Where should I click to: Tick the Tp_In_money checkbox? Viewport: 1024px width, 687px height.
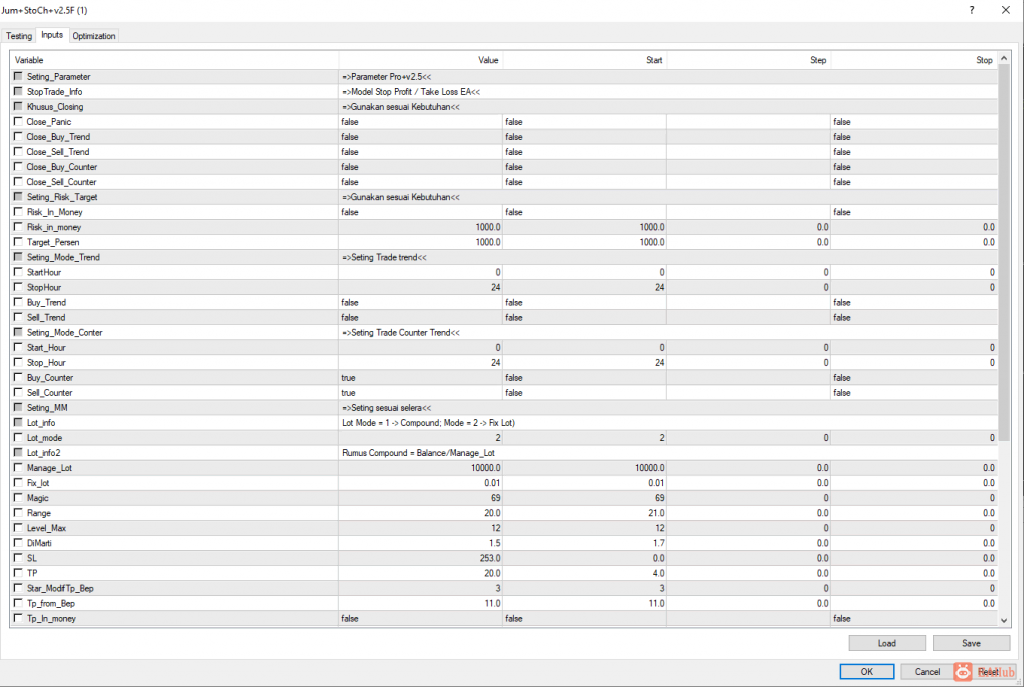pos(18,618)
